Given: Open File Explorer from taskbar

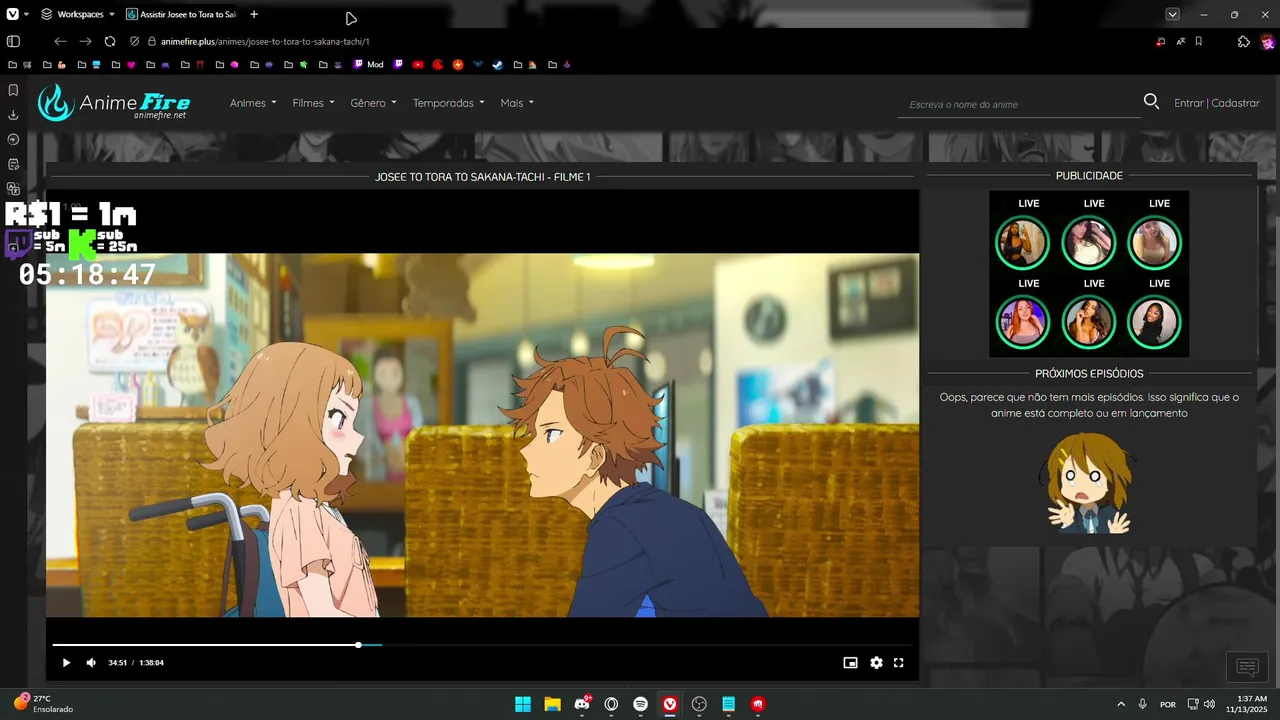Looking at the screenshot, I should click(552, 704).
